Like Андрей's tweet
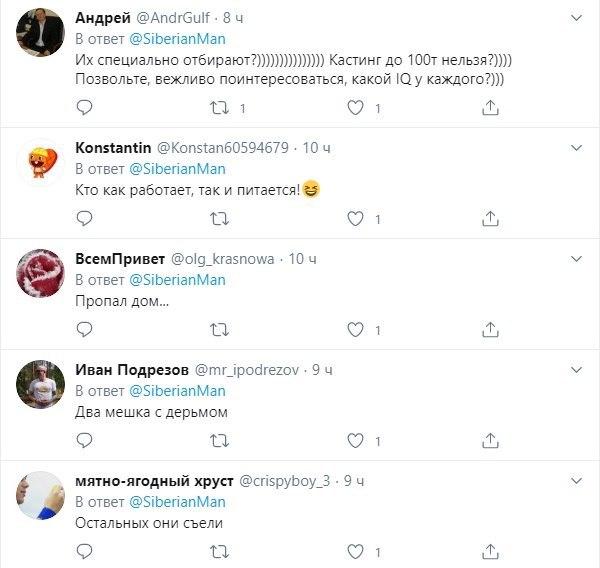This screenshot has height=568, width=600. (x=355, y=107)
